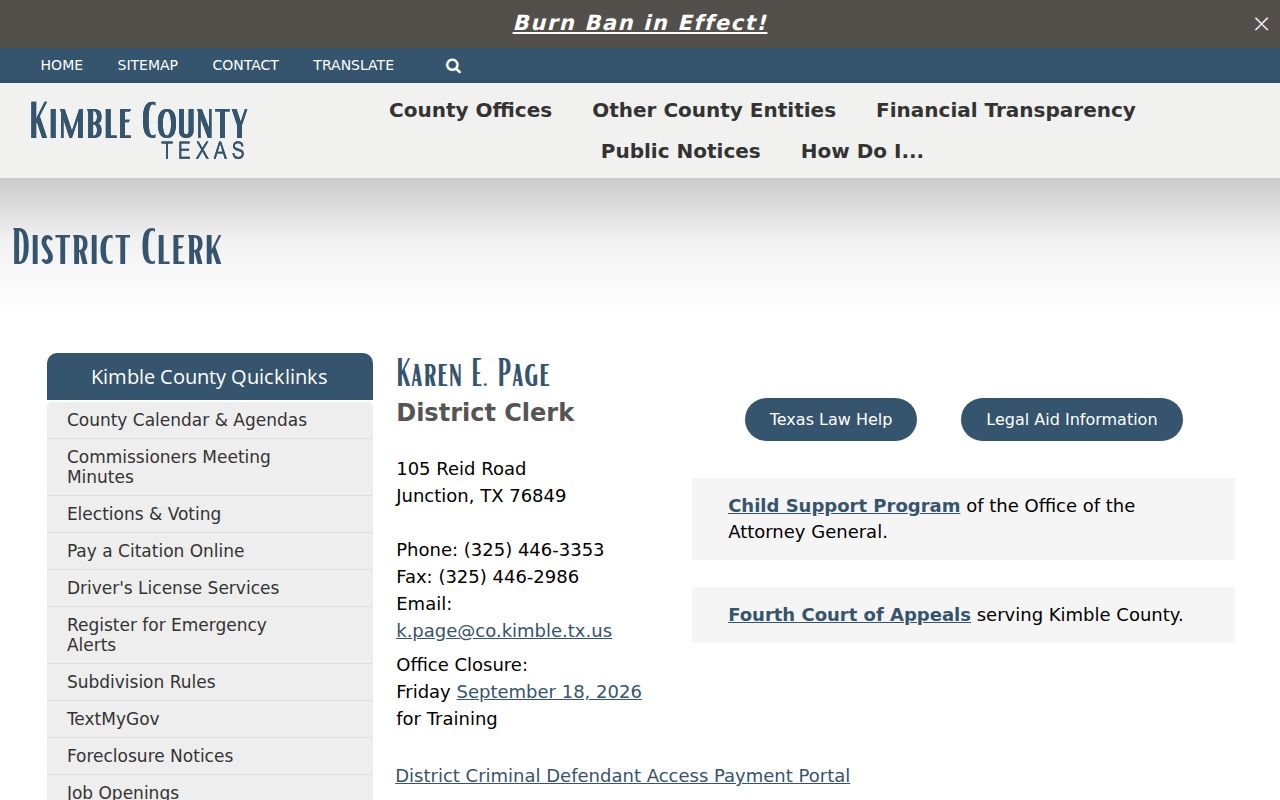
Task: Click the Legal Aid Information button
Action: 1072,419
